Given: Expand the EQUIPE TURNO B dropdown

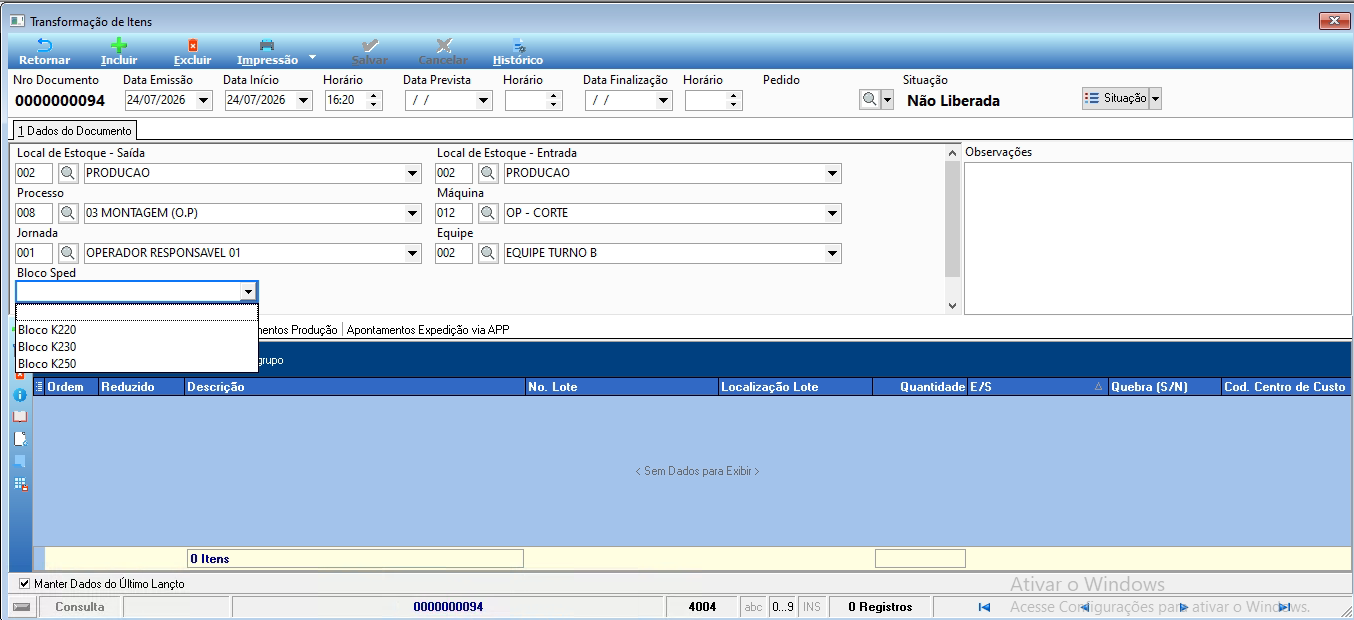Looking at the screenshot, I should tap(833, 253).
